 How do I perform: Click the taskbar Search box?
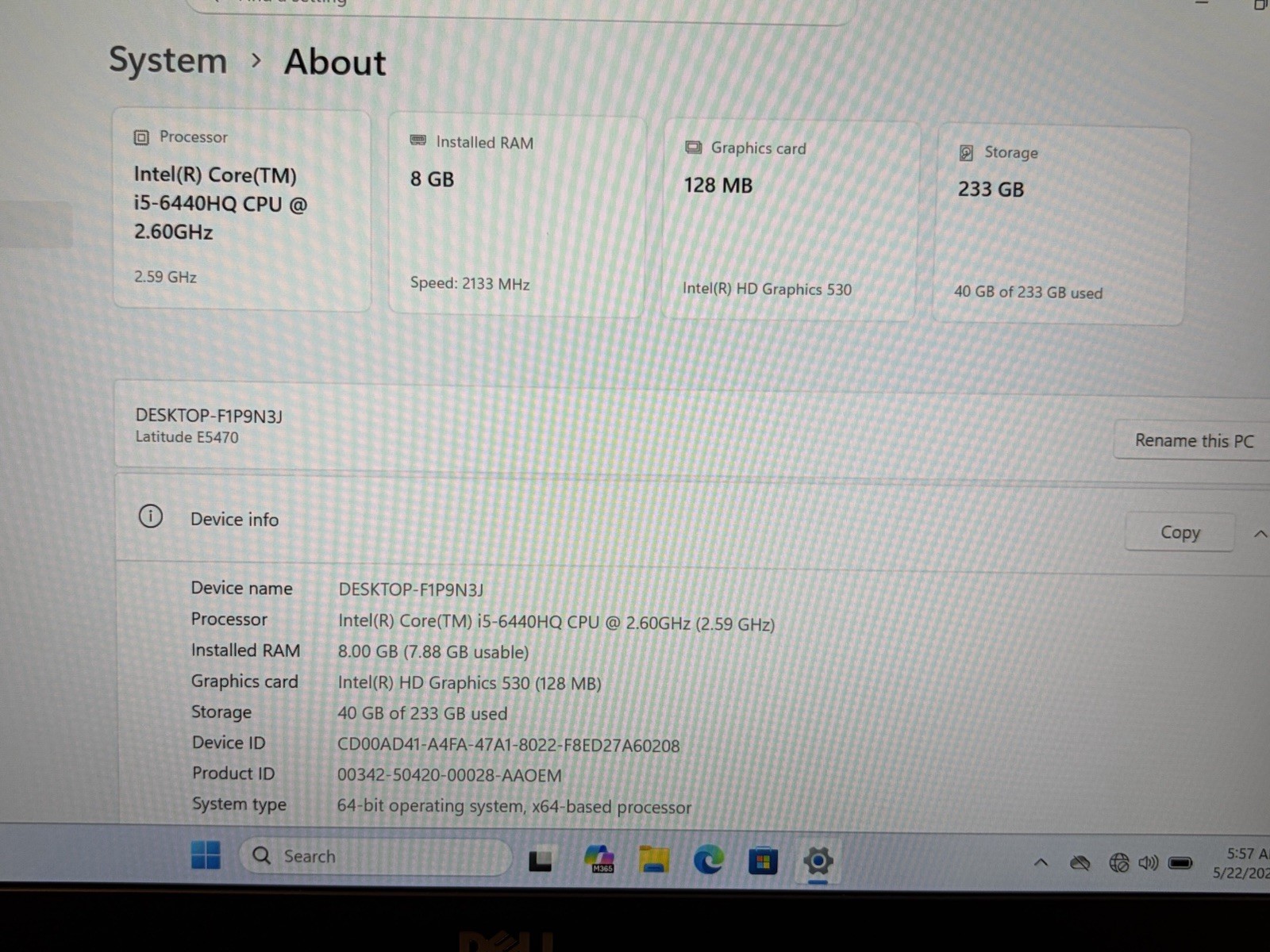point(375,857)
